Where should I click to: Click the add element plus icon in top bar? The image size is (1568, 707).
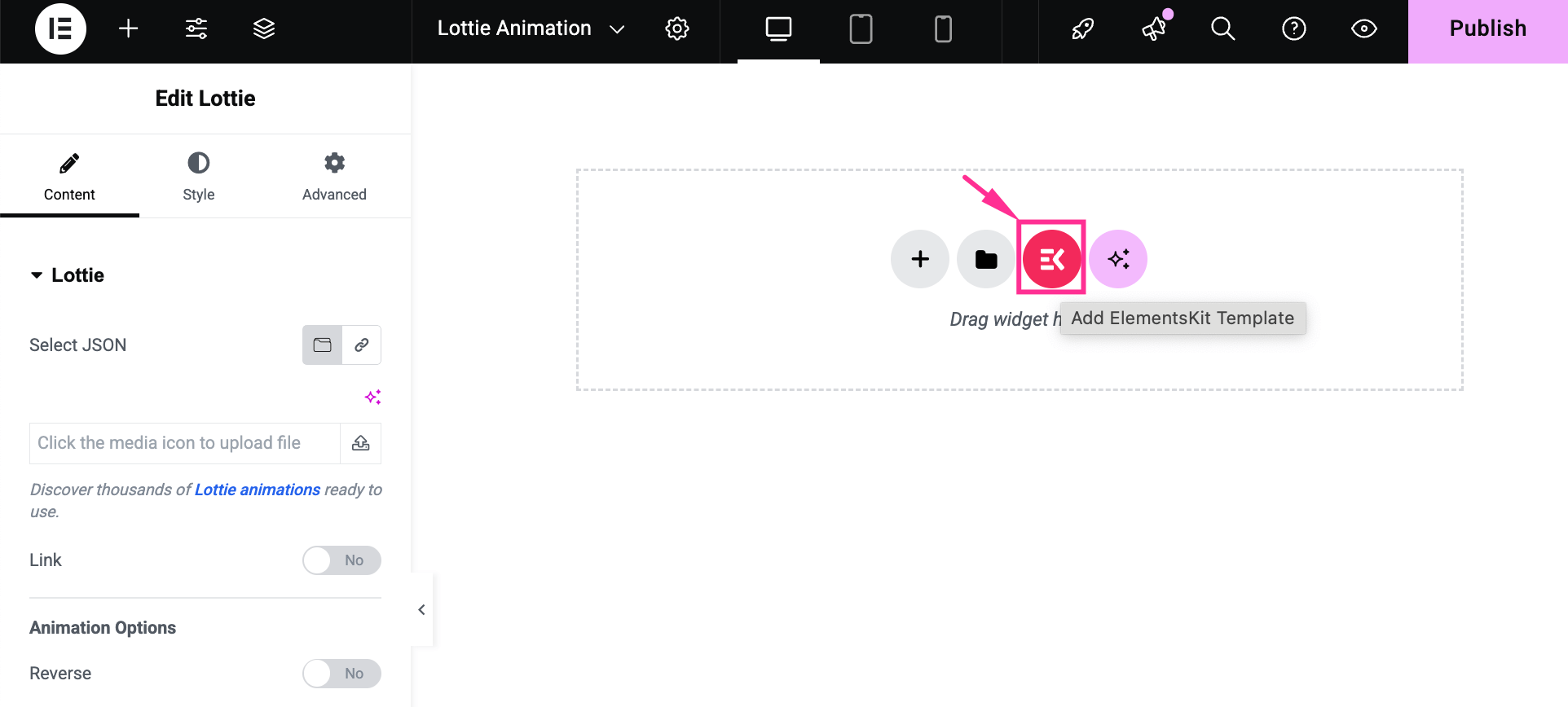coord(128,29)
